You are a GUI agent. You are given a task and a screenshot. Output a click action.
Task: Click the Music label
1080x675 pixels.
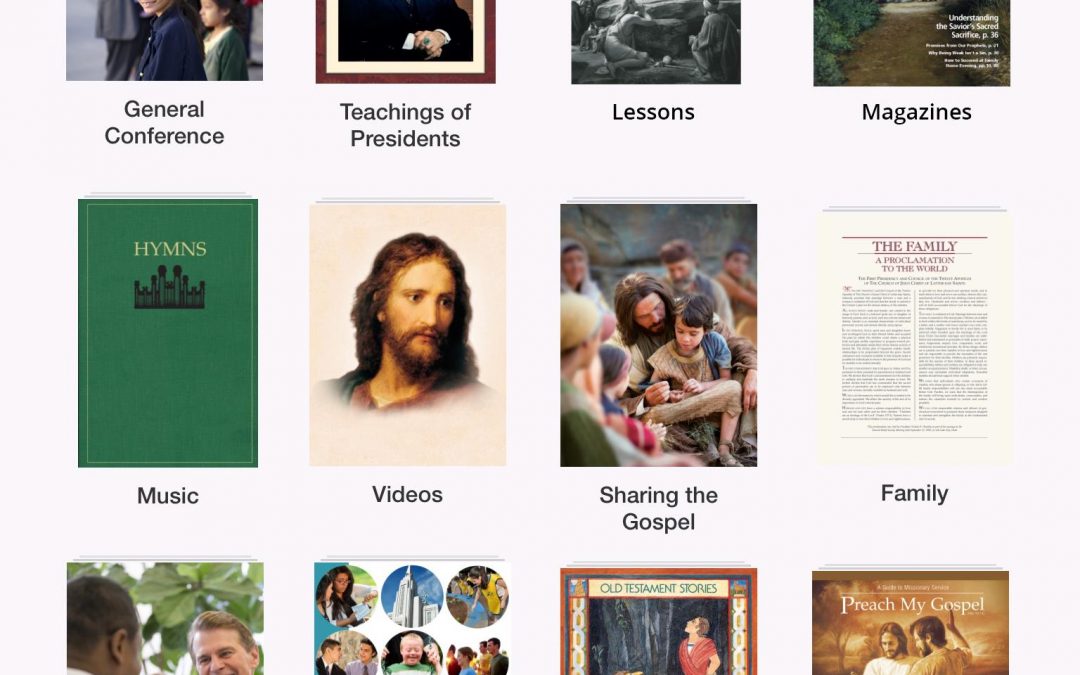click(168, 496)
